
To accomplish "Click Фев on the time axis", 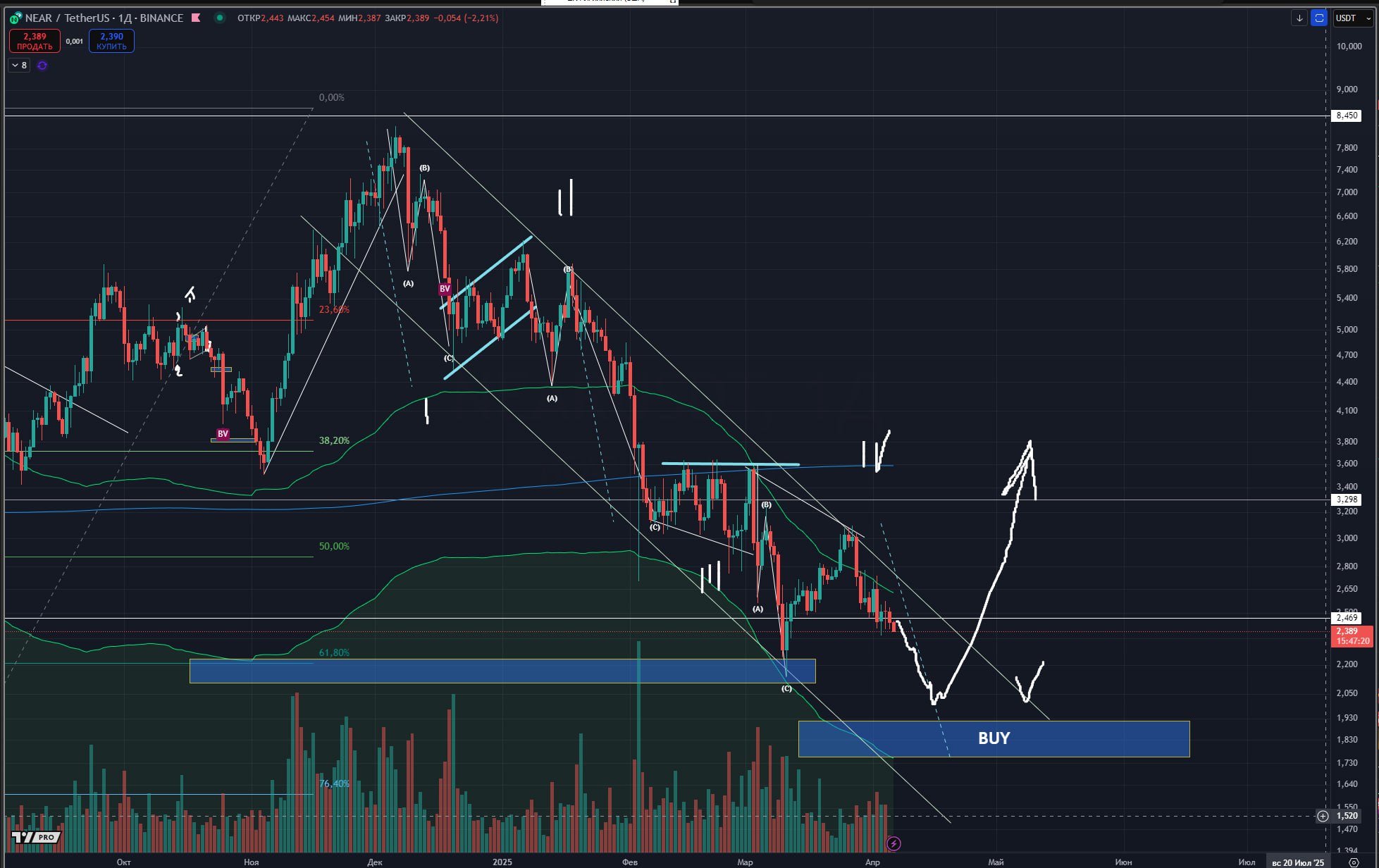I will (630, 862).
